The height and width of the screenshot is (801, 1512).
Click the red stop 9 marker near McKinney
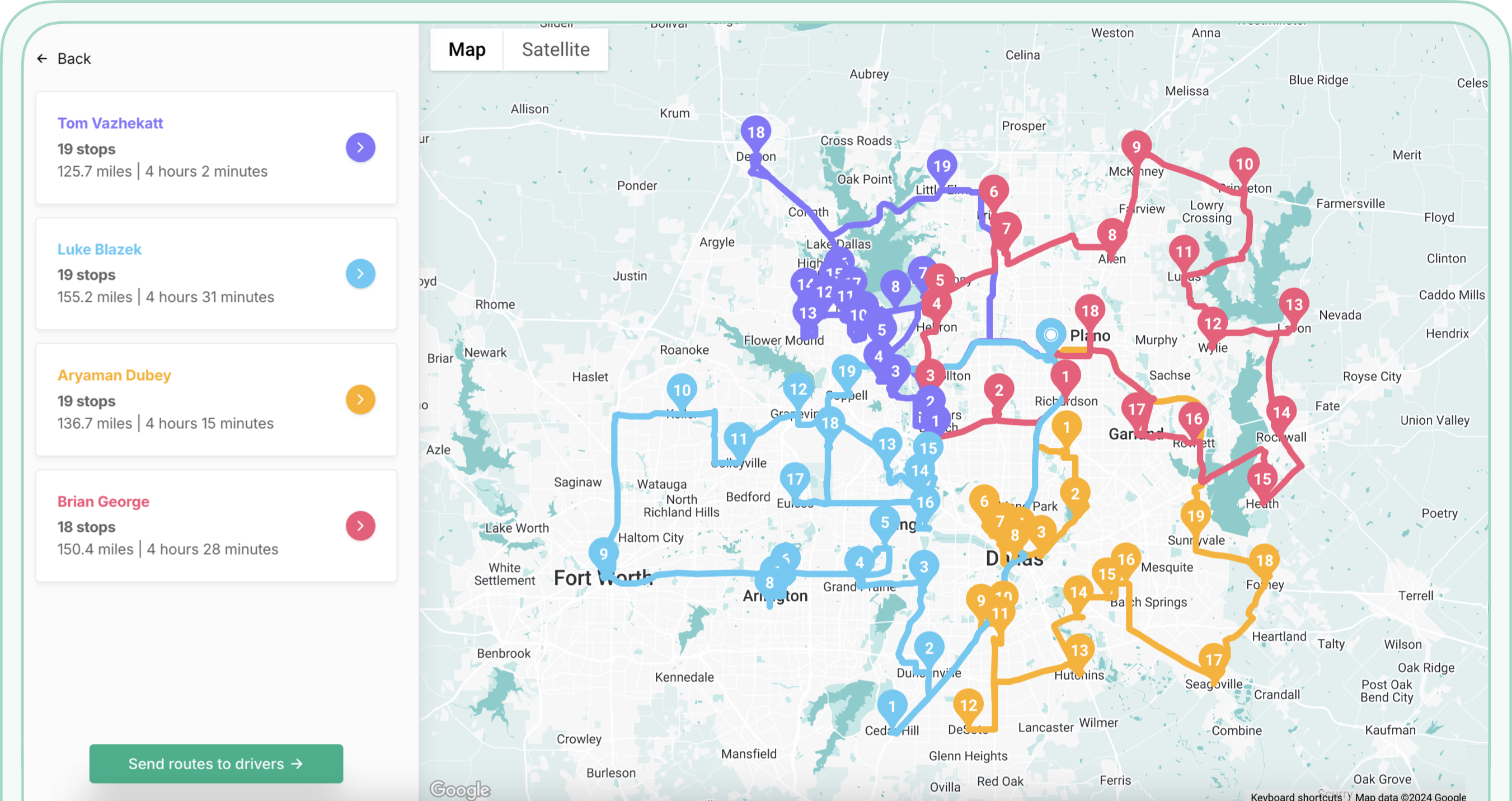click(x=1135, y=147)
